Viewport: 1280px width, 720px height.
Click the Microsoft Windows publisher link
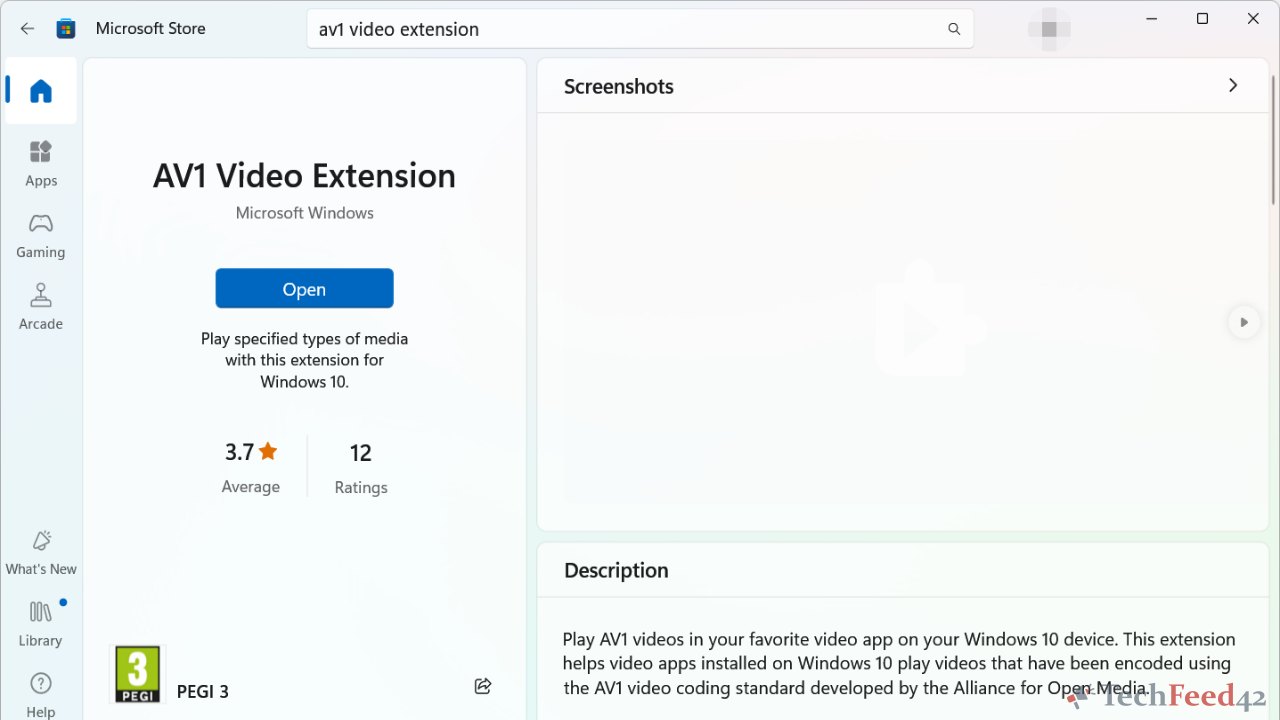point(304,213)
